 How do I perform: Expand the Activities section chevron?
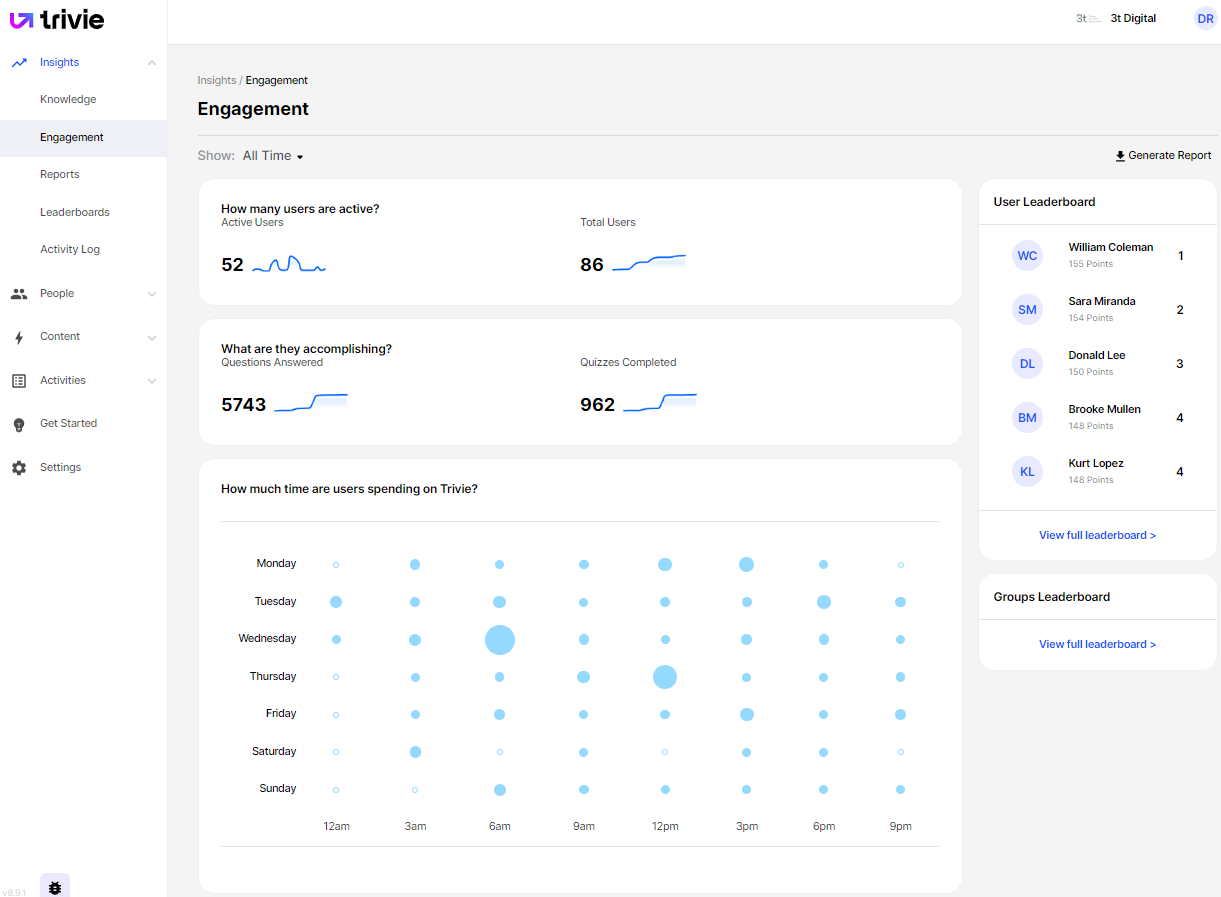152,381
